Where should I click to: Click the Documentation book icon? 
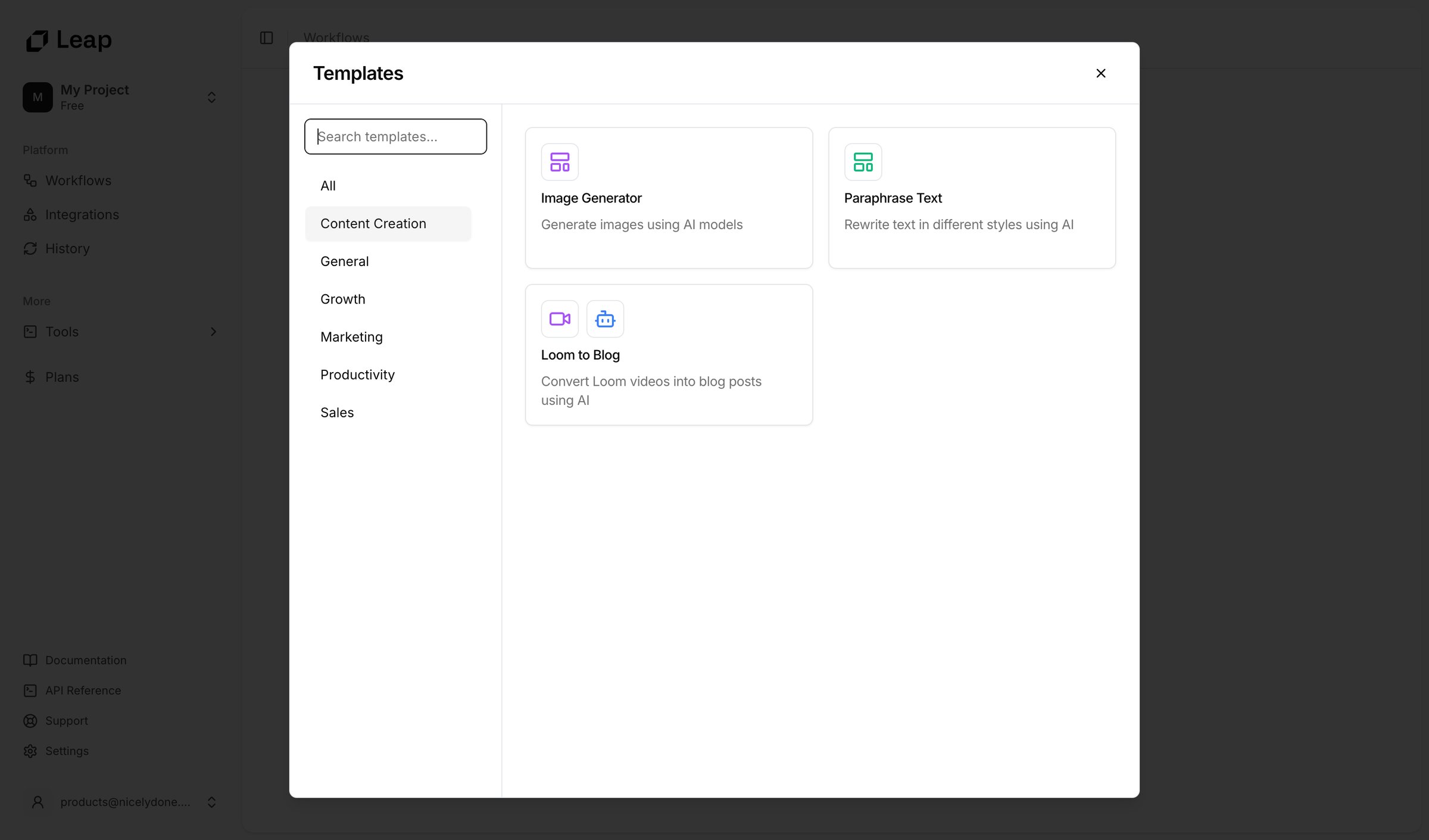click(30, 660)
